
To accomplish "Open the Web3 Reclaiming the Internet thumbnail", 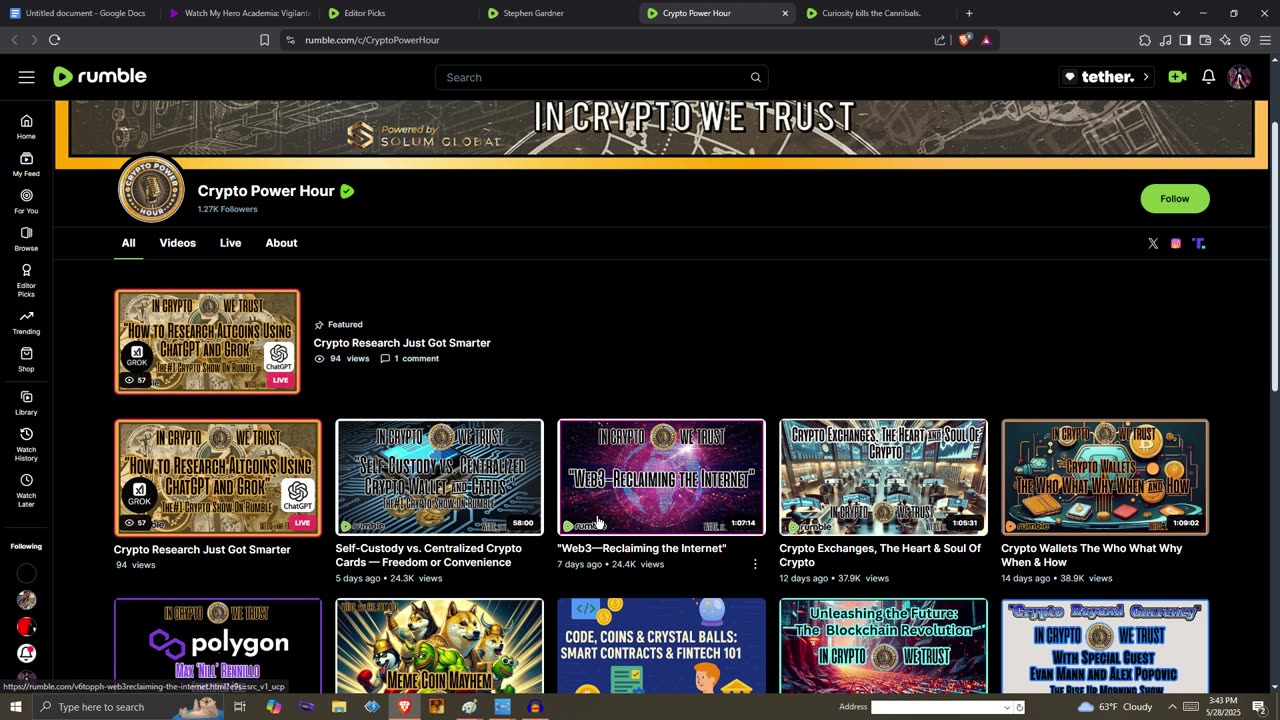I will coord(661,477).
